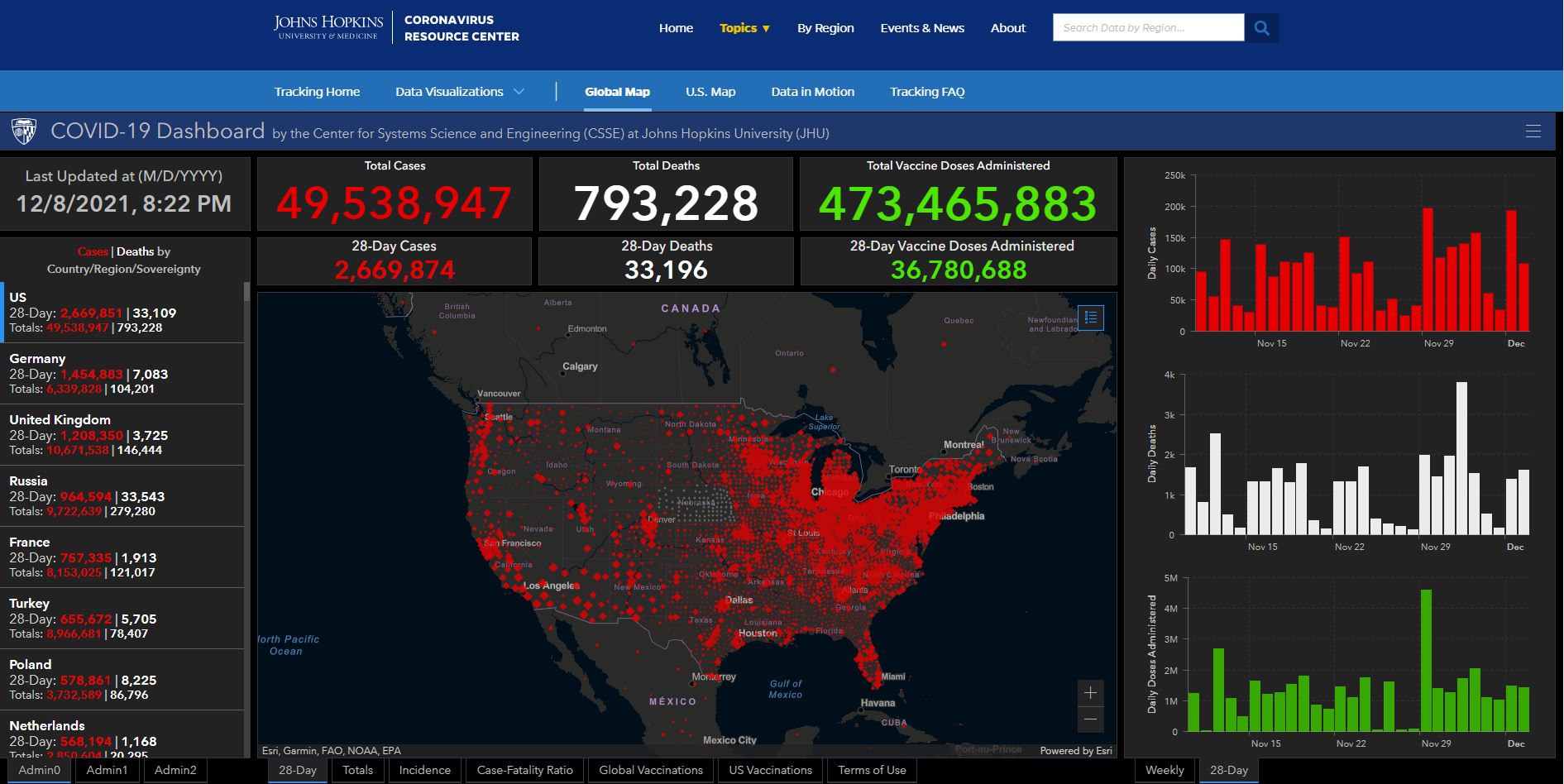The image size is (1564, 784).
Task: Select the map 28-Day tab
Action: [297, 770]
